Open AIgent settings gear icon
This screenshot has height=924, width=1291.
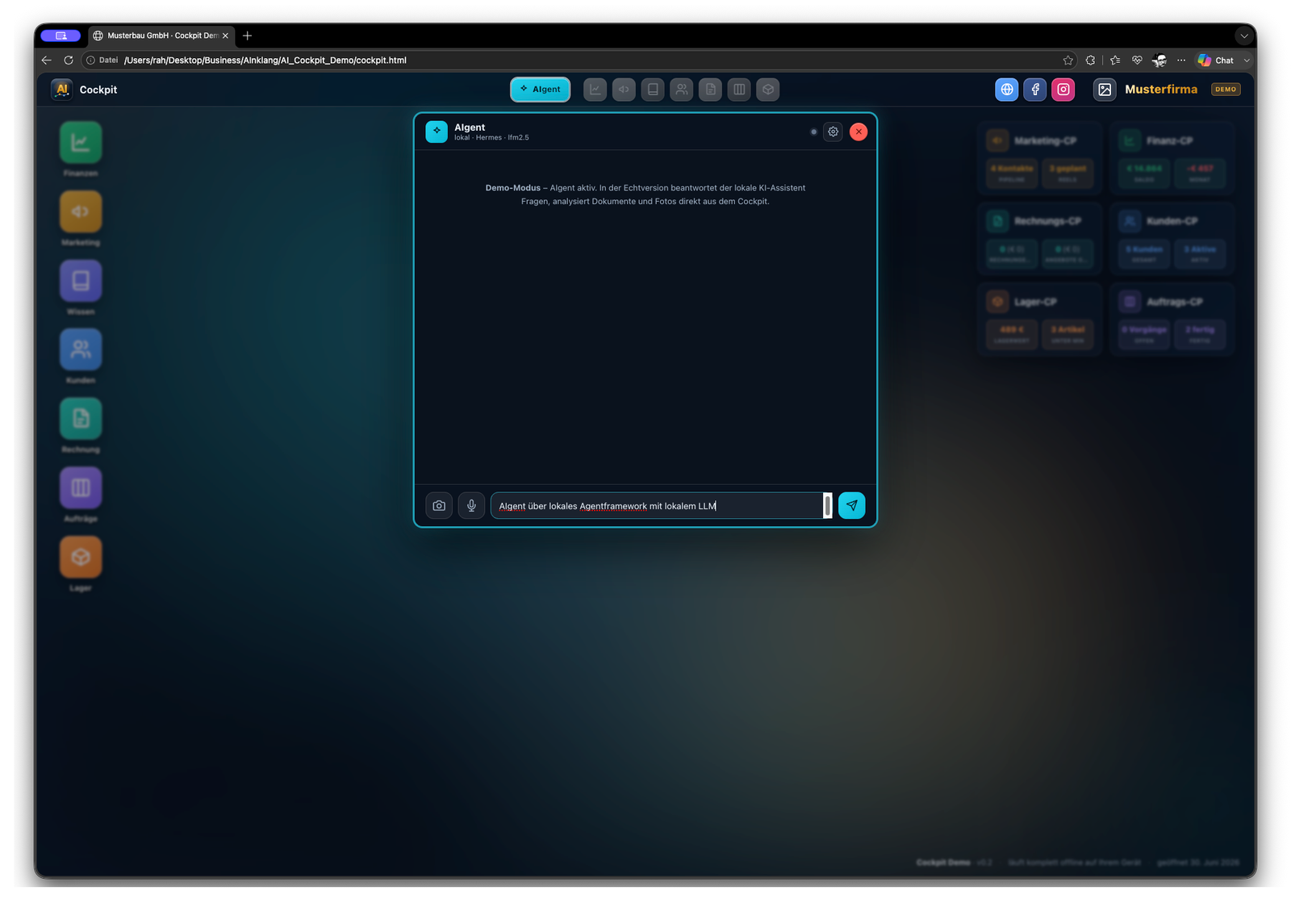[834, 132]
